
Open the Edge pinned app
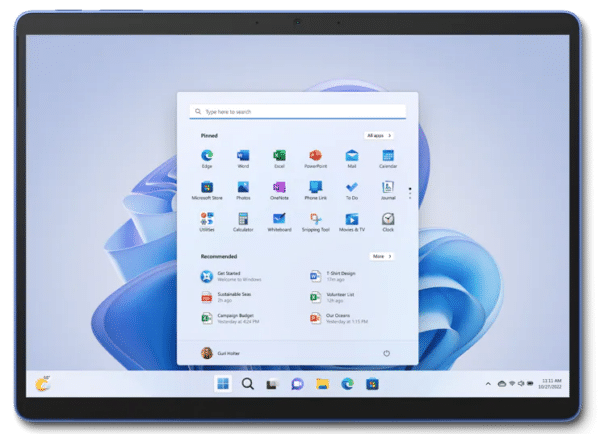(207, 158)
